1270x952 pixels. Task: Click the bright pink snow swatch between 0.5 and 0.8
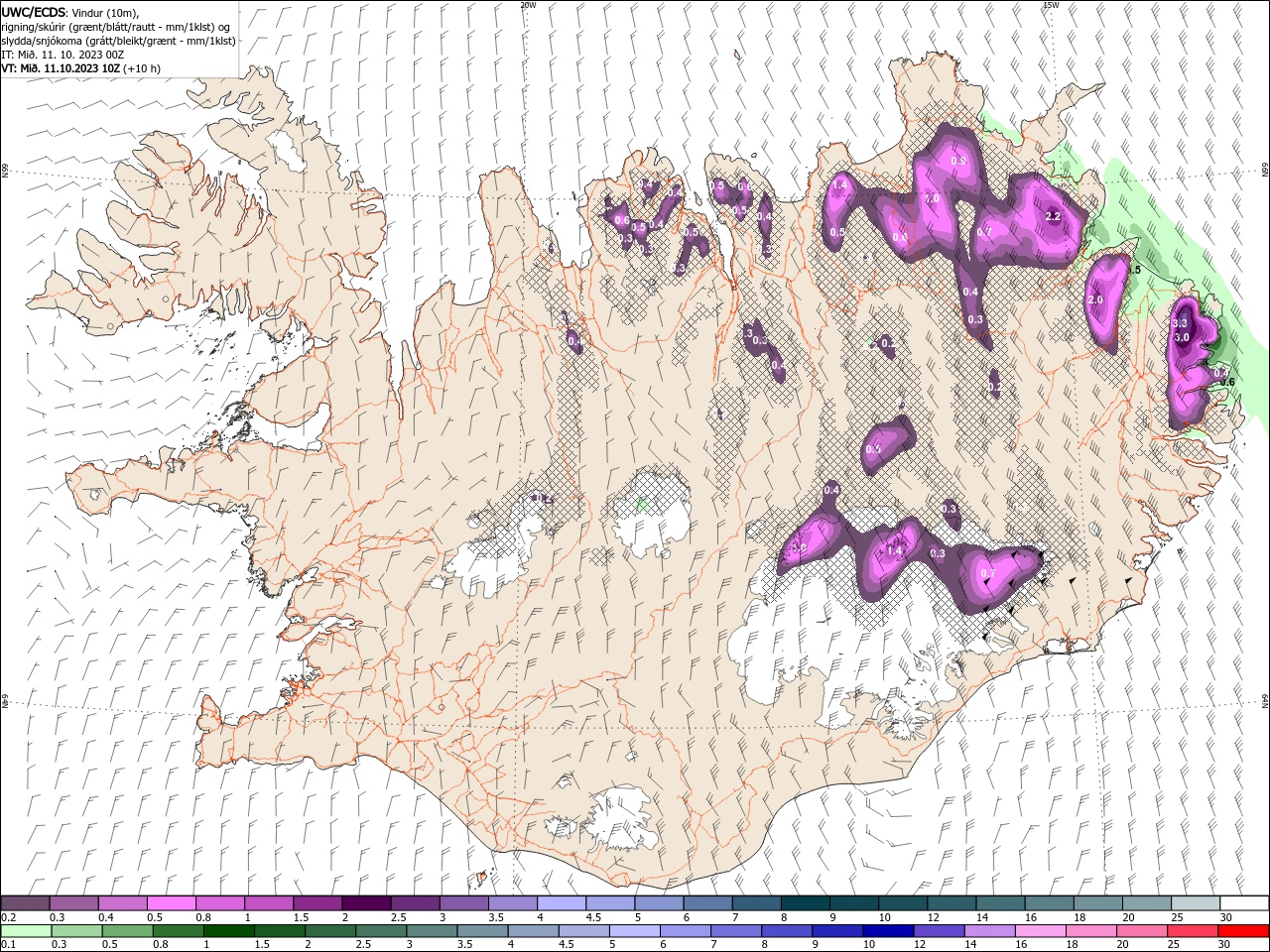click(172, 903)
